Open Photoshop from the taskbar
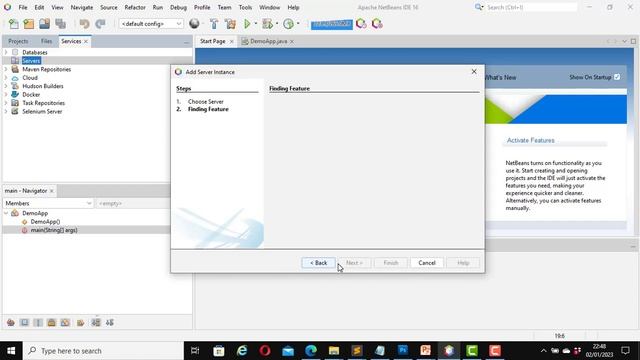The height and width of the screenshot is (360, 640). pos(403,351)
